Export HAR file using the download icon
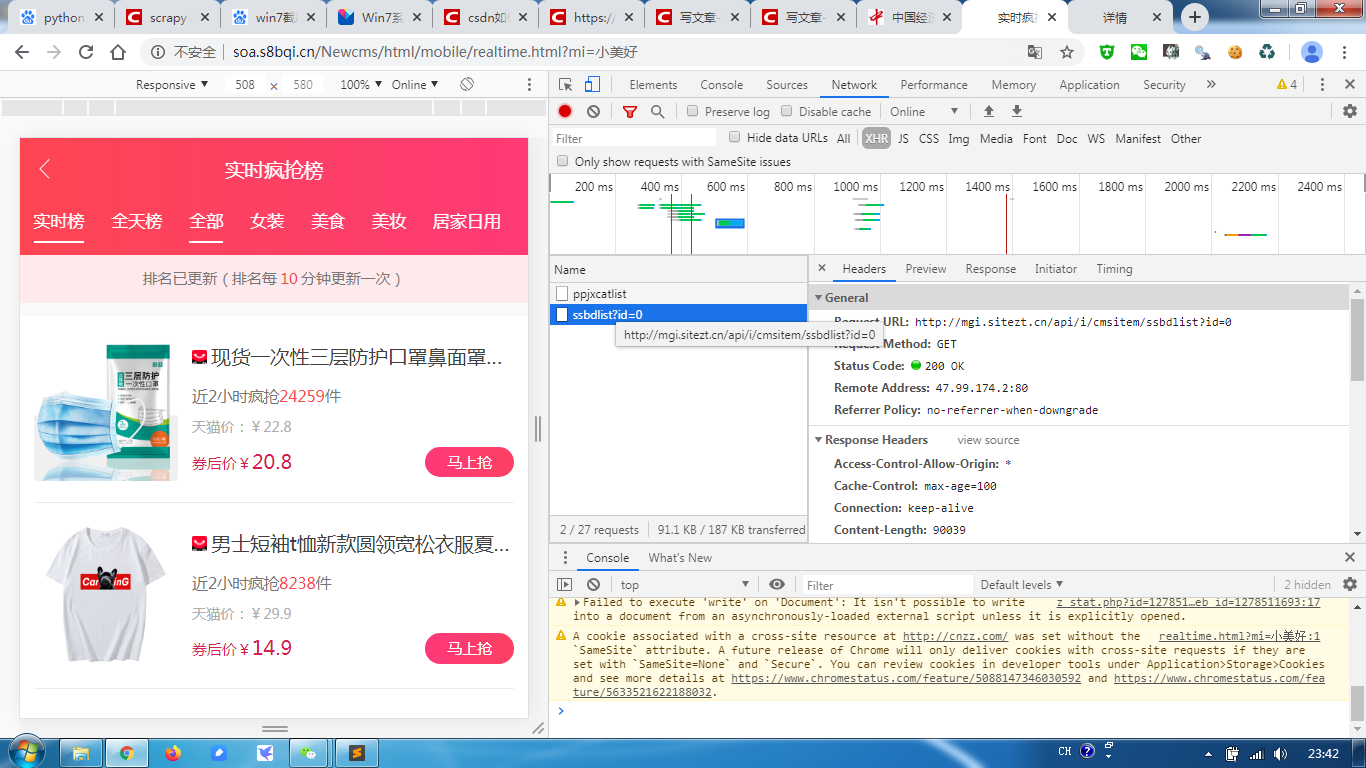 [x=1016, y=111]
